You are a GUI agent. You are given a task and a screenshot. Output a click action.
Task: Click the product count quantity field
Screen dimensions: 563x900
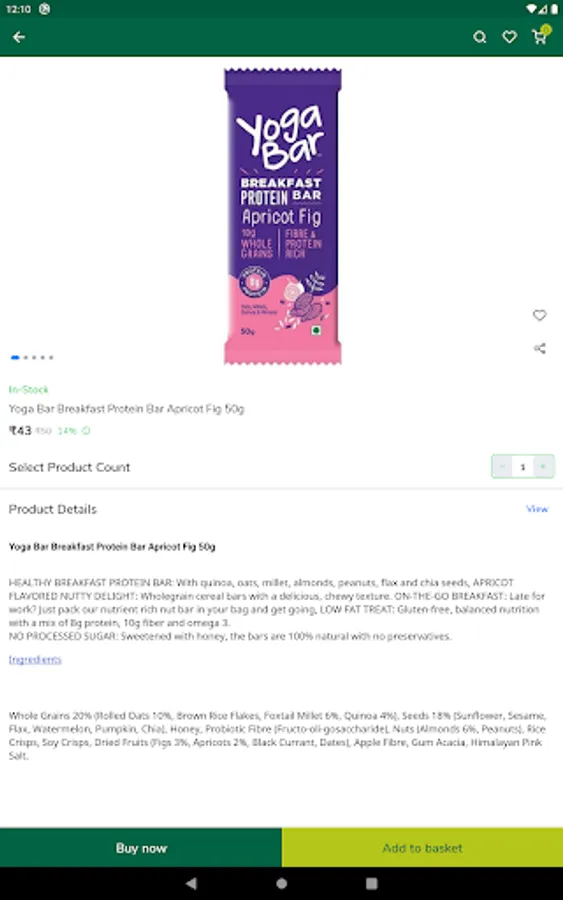523,467
